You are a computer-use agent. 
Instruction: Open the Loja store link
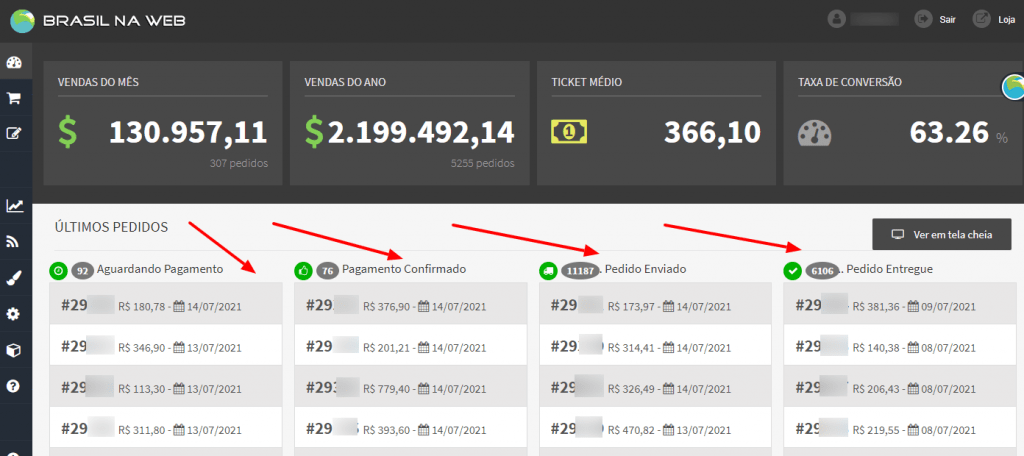[x=995, y=19]
